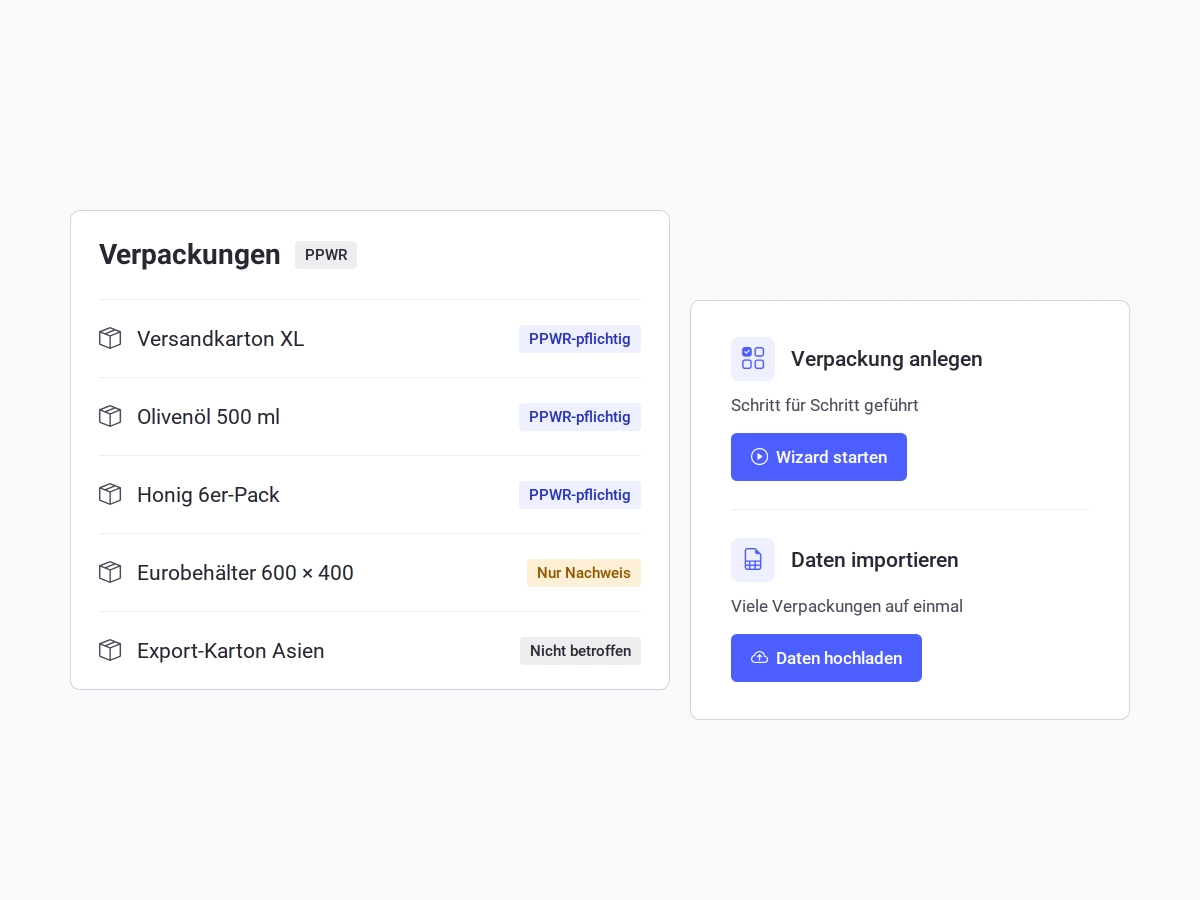
Task: Start the wizard with Wizard starten
Action: 819,457
